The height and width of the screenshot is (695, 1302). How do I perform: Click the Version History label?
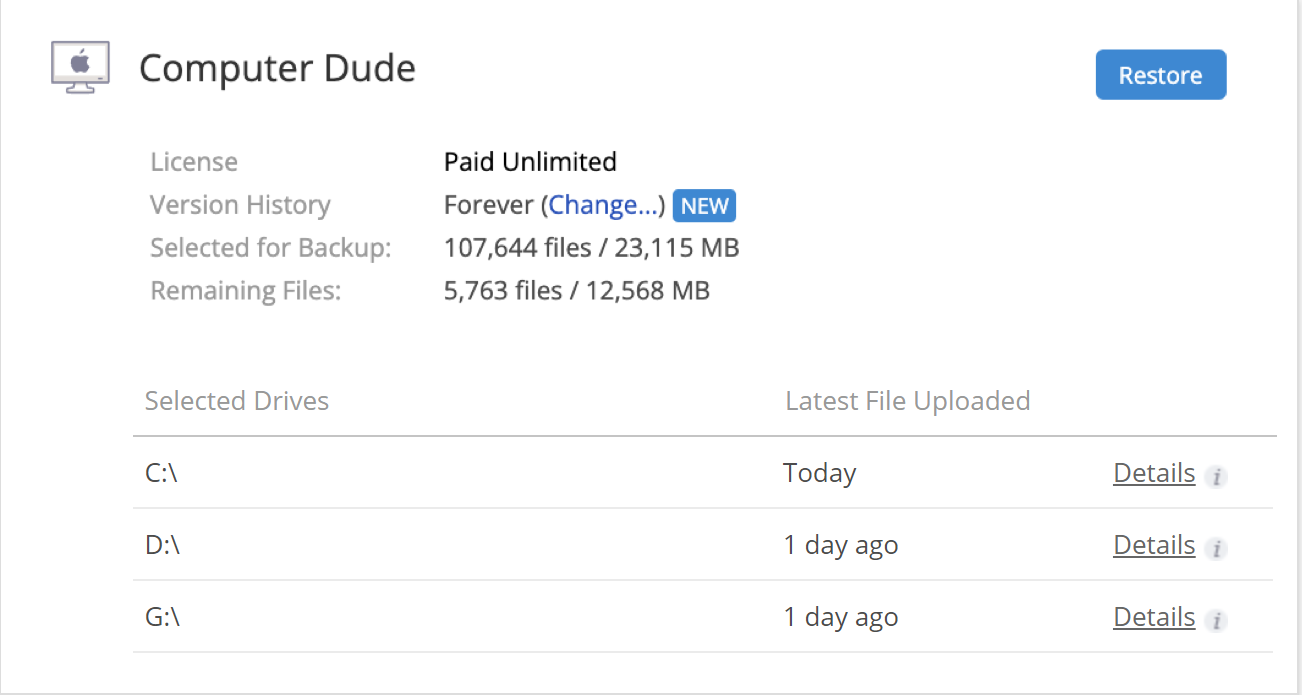click(240, 205)
